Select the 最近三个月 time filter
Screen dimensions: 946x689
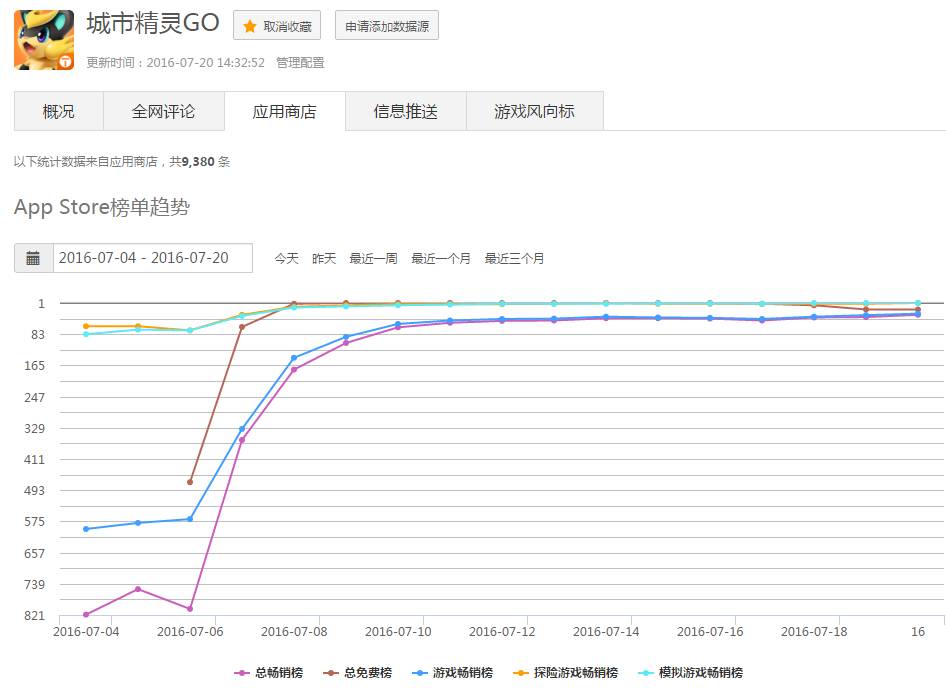(515, 259)
